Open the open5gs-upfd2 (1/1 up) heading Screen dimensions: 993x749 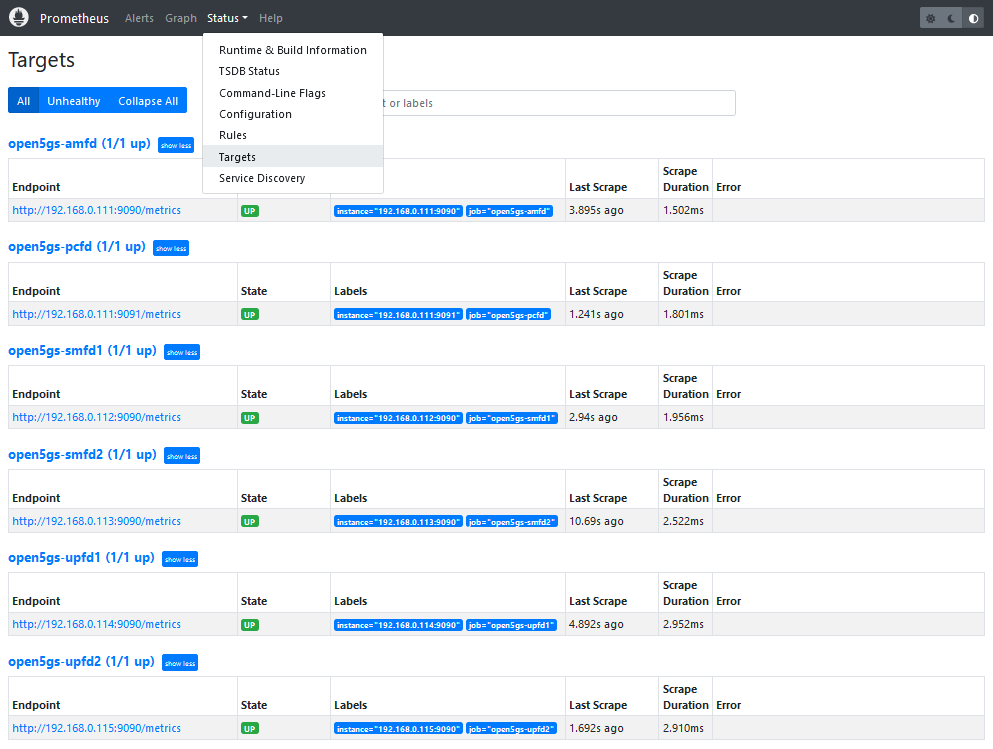pos(81,662)
